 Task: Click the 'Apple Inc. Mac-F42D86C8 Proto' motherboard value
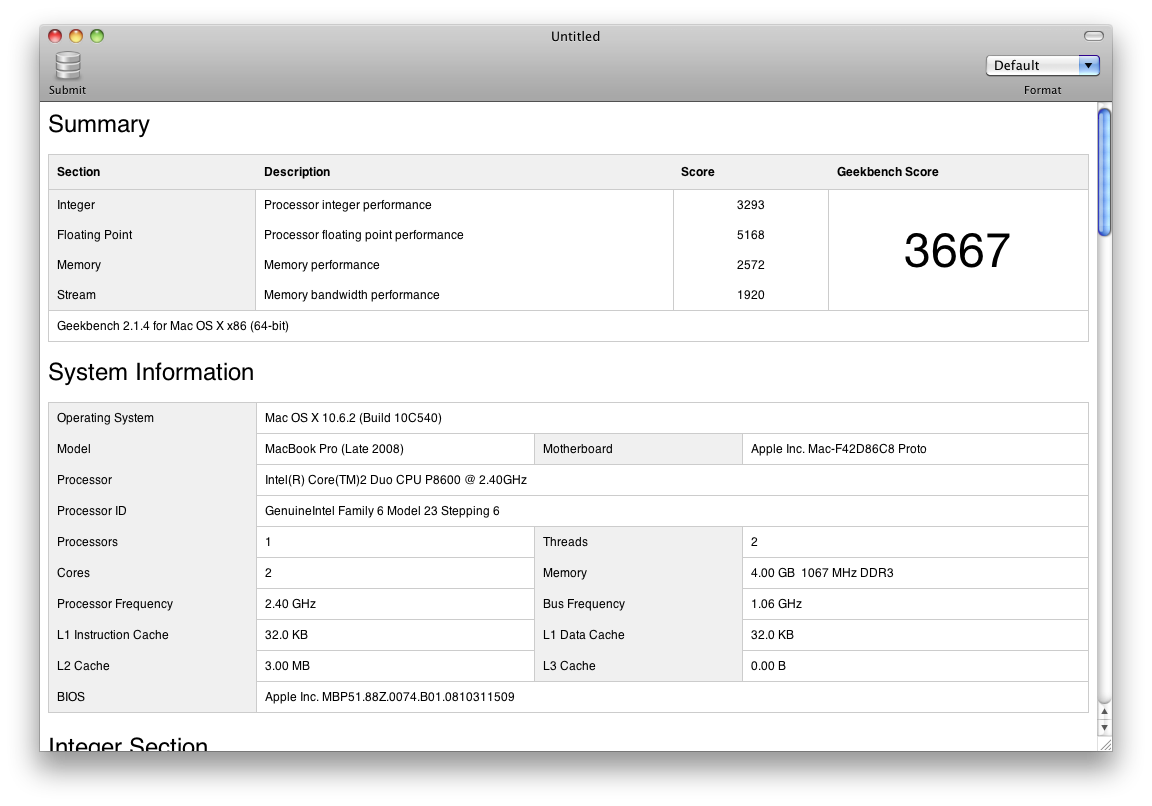coord(838,449)
